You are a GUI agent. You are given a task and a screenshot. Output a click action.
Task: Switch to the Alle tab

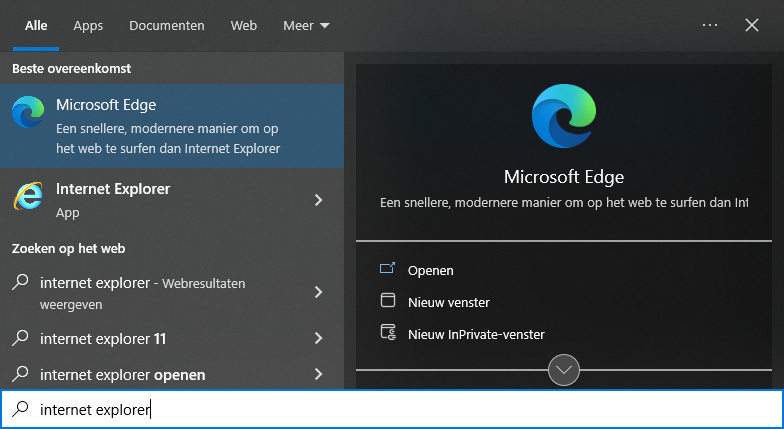point(36,26)
